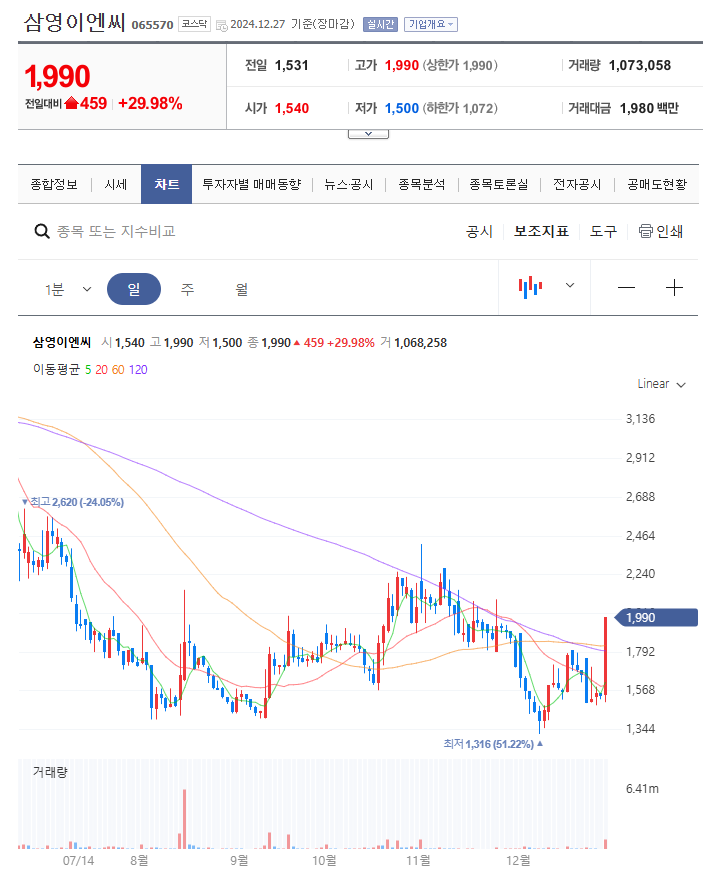Click the +29.98% change in header
This screenshot has height=873, width=703.
pyautogui.click(x=150, y=104)
